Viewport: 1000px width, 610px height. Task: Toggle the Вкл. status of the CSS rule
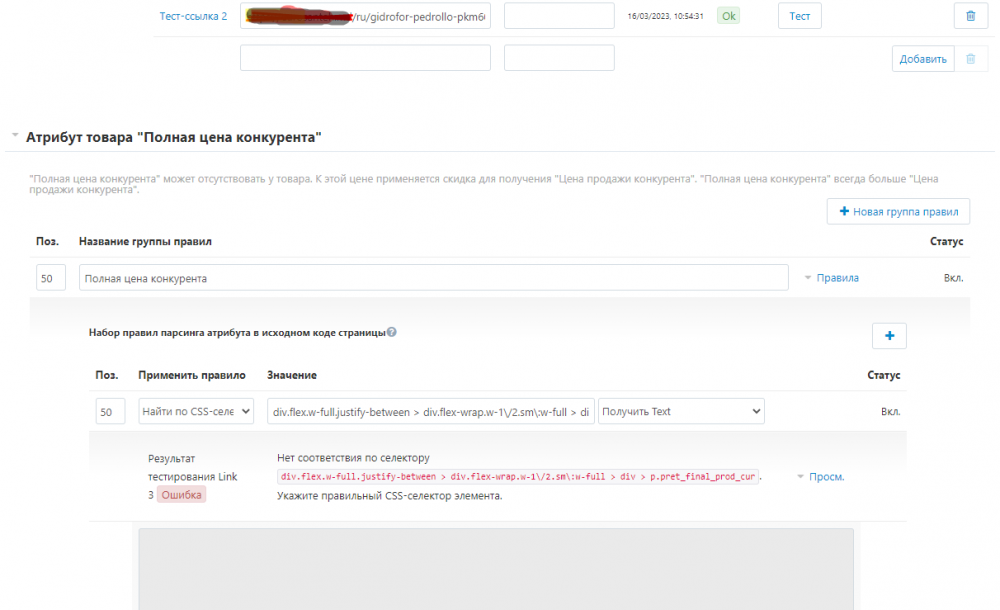890,411
